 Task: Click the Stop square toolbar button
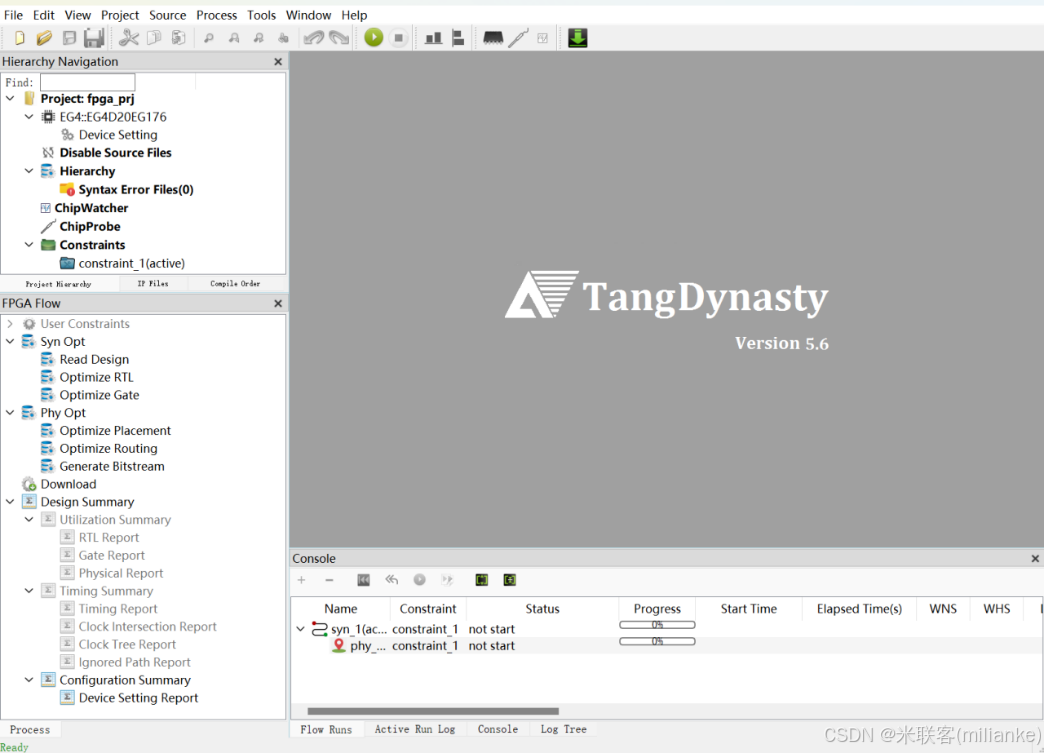[x=399, y=38]
